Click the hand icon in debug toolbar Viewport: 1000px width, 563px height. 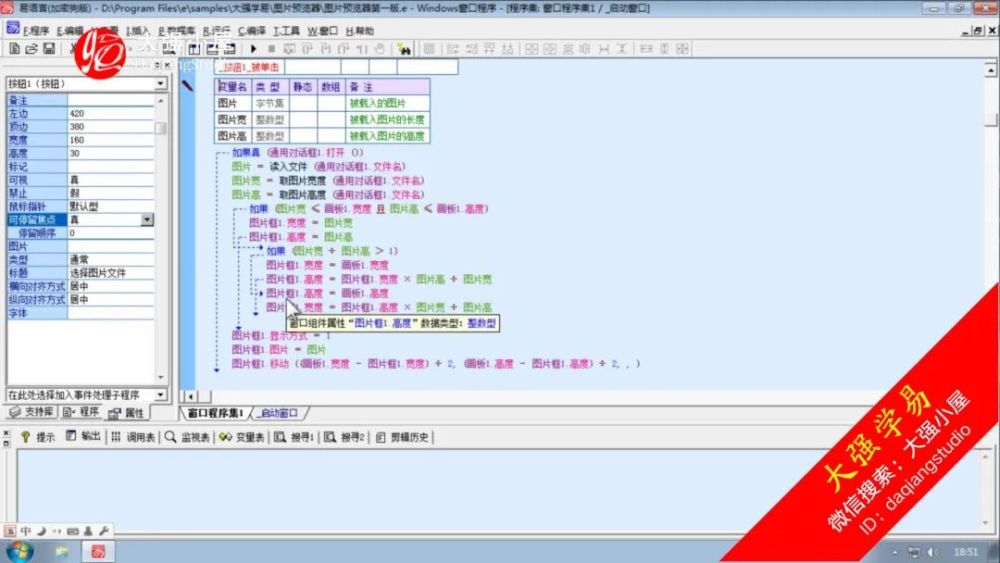point(379,48)
